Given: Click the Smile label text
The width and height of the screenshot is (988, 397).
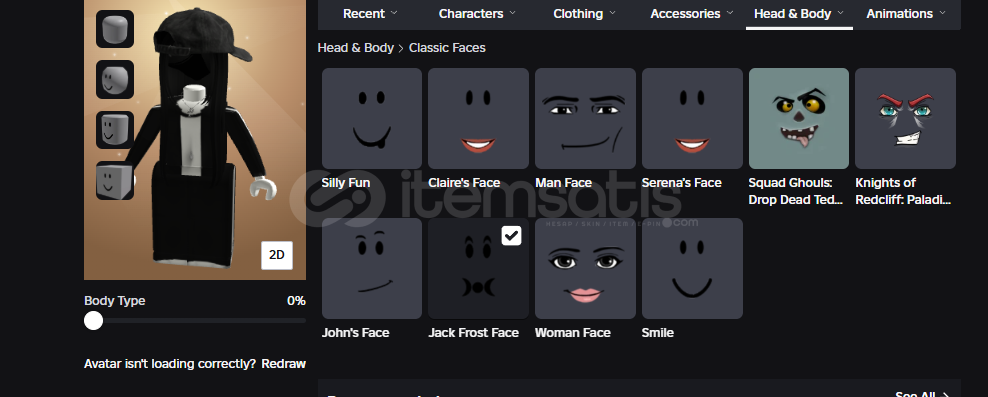Looking at the screenshot, I should tap(658, 333).
